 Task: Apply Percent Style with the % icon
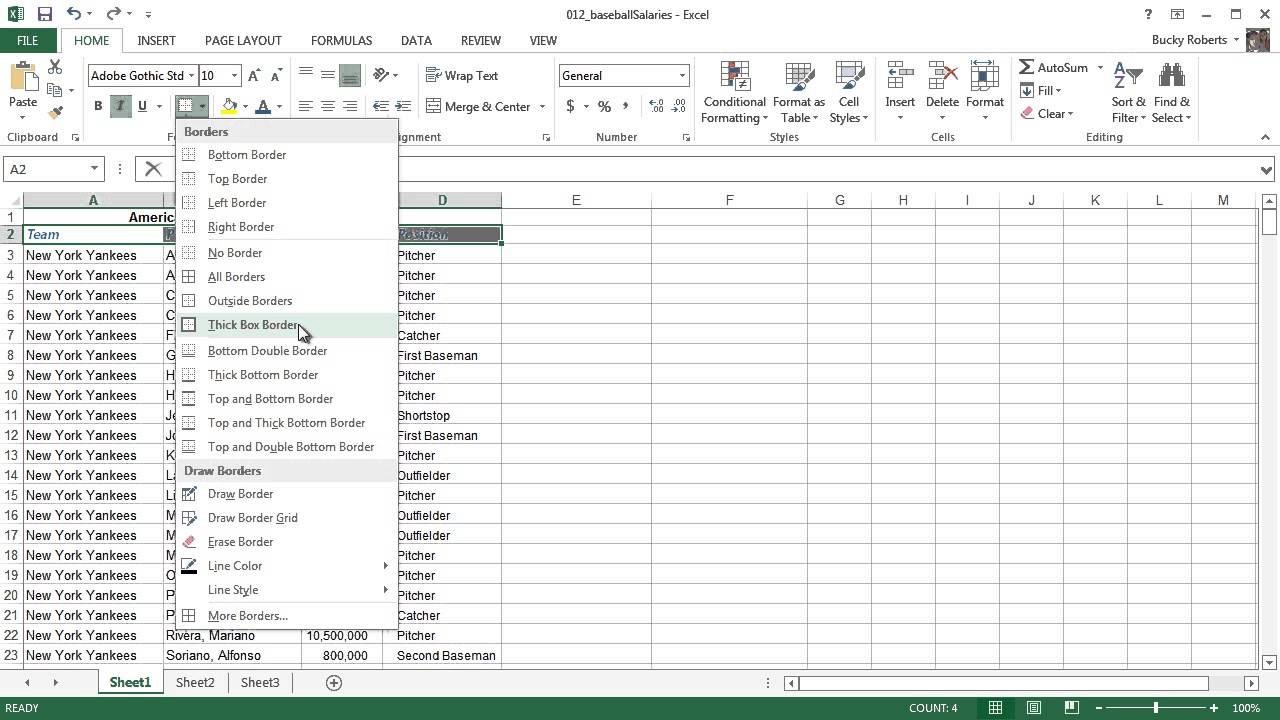[604, 106]
